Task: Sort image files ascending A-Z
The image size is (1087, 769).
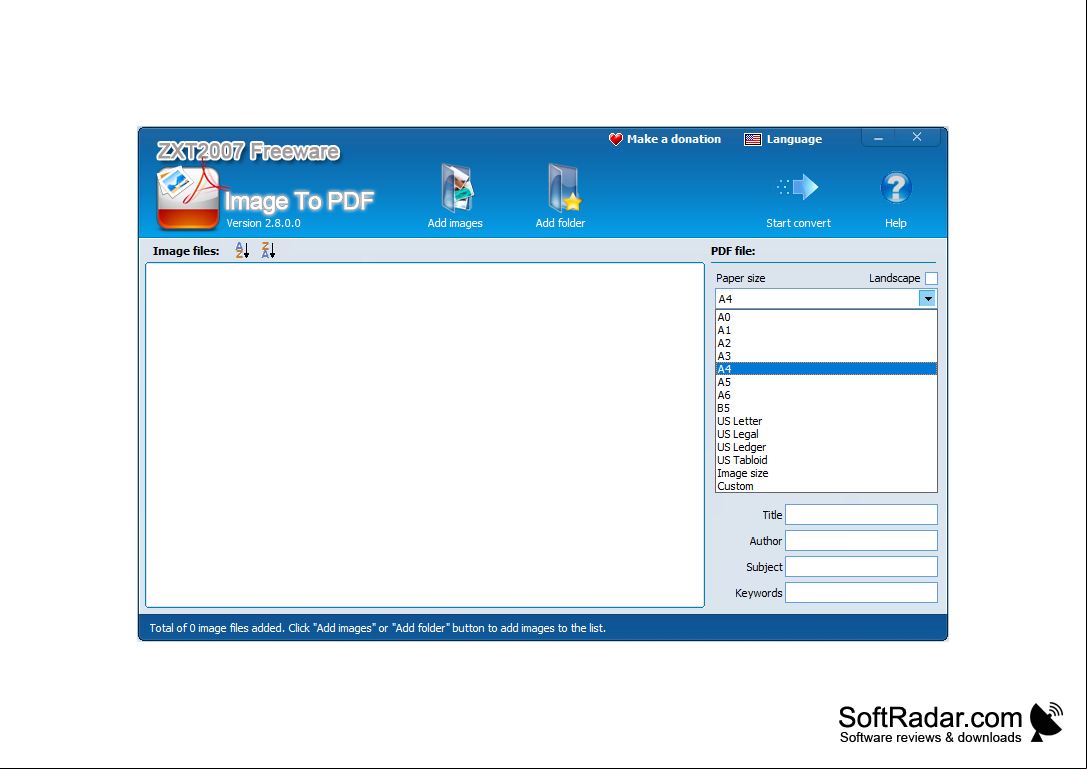Action: click(242, 250)
